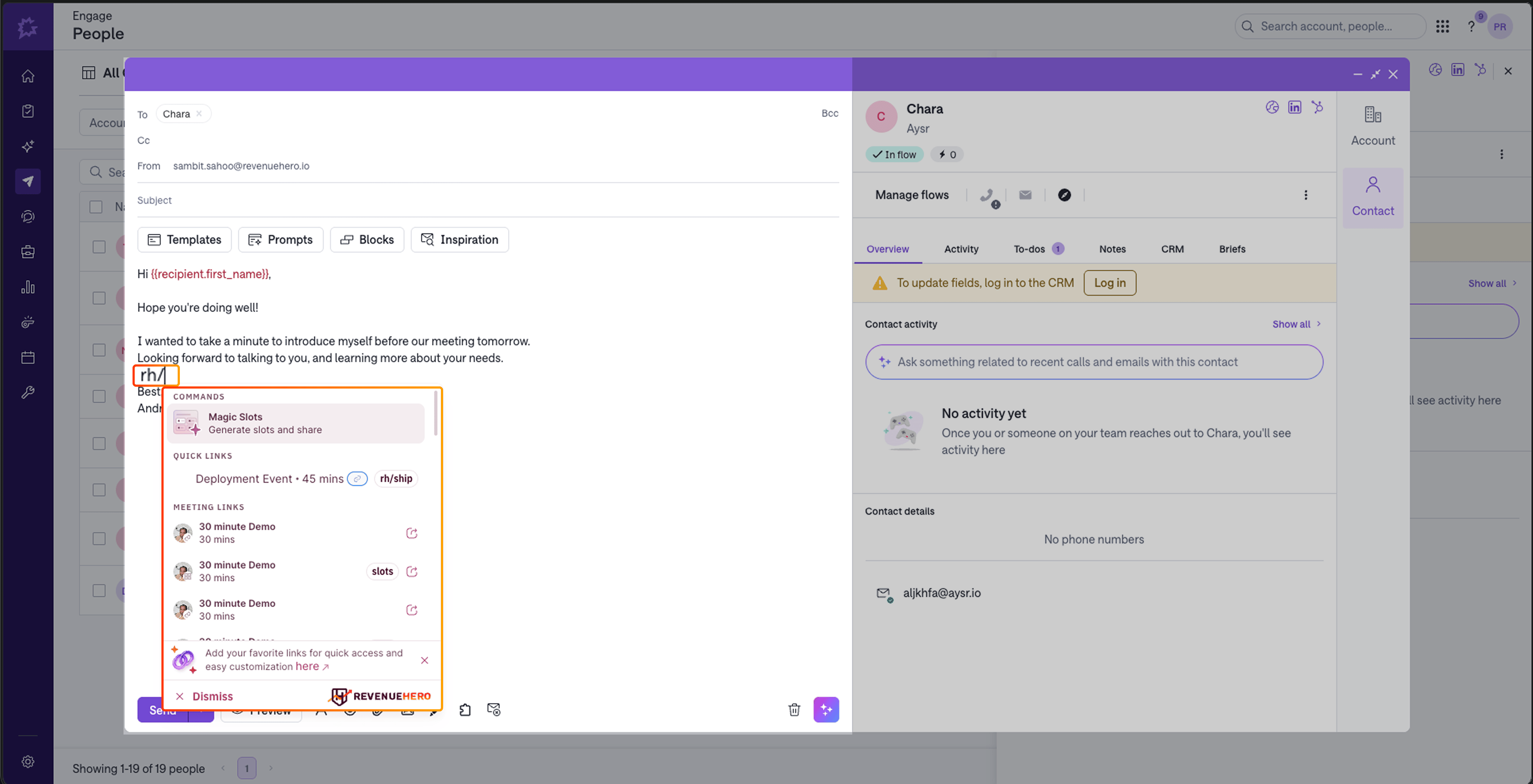
Task: Click the trash icon to delete the draft
Action: [794, 710]
